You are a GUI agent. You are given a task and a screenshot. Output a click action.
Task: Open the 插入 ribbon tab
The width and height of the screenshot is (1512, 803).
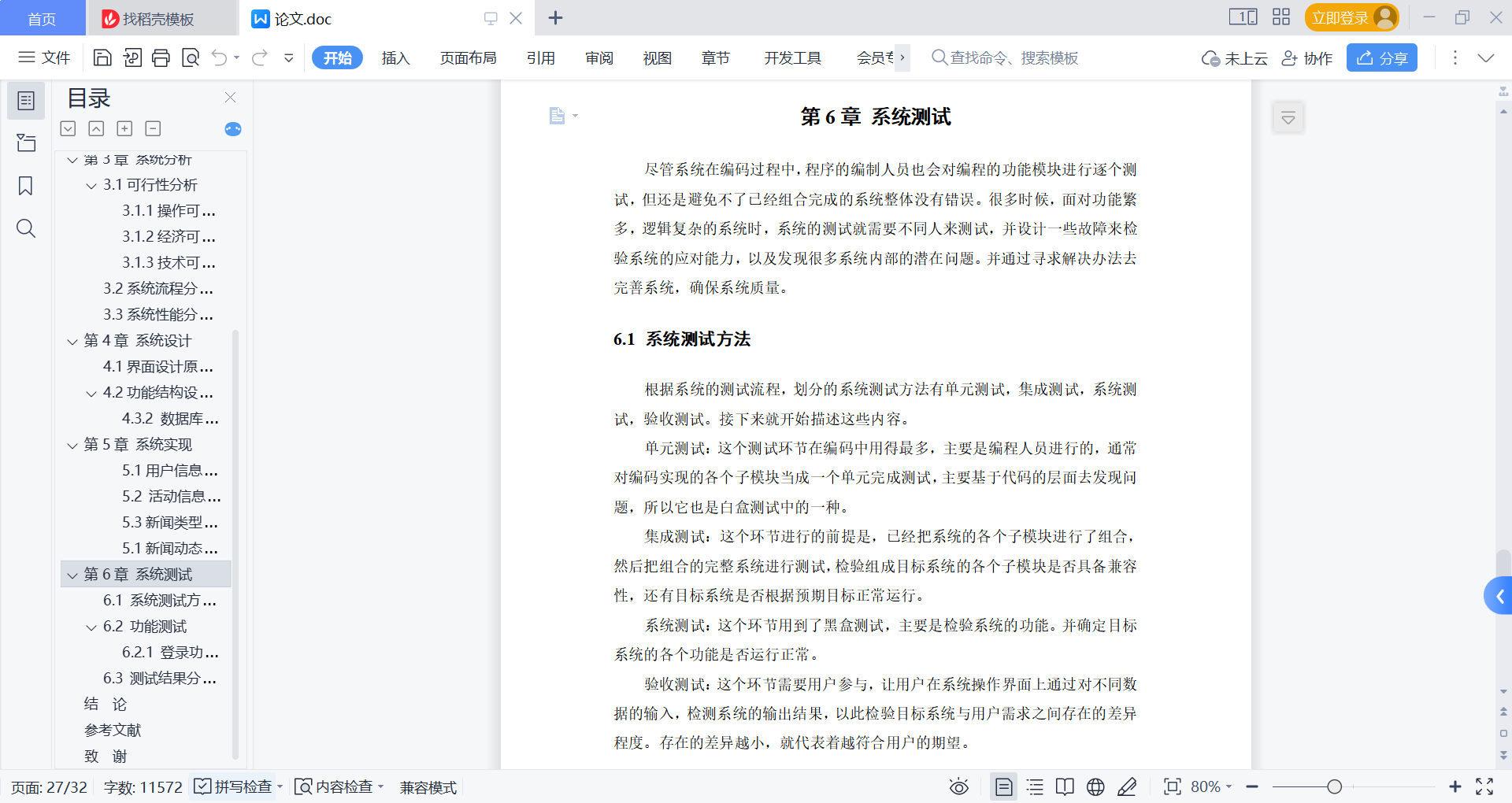coord(395,57)
